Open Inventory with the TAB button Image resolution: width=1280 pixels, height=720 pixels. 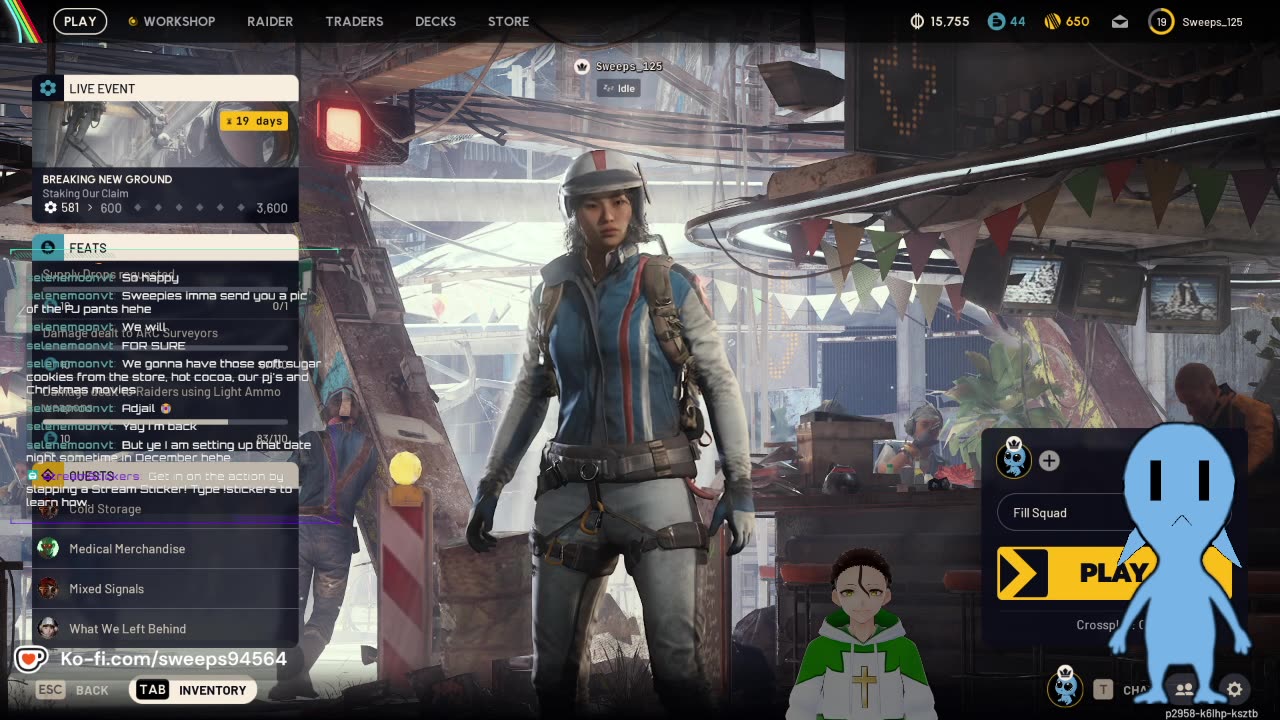click(x=192, y=690)
